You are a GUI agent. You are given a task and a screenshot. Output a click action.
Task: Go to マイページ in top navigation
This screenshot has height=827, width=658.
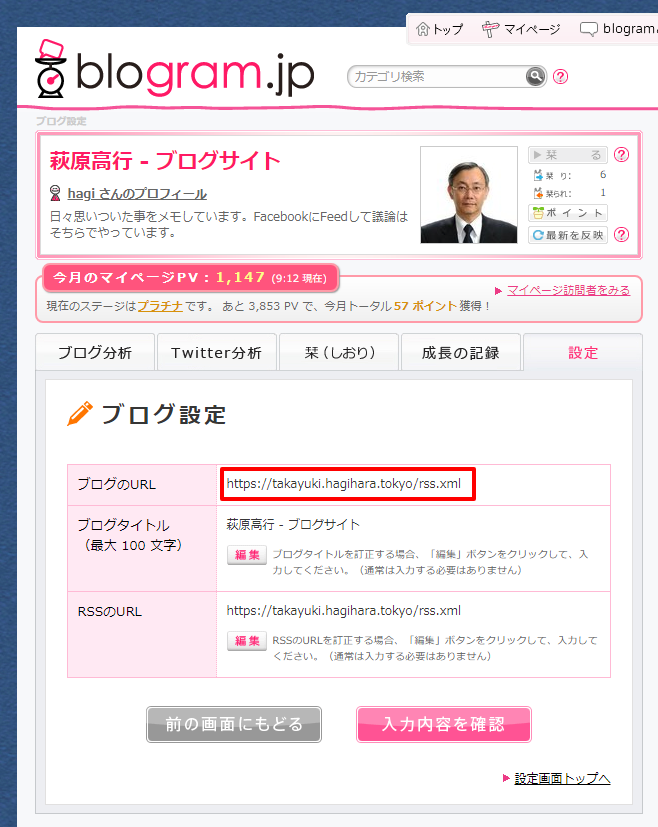pyautogui.click(x=520, y=29)
